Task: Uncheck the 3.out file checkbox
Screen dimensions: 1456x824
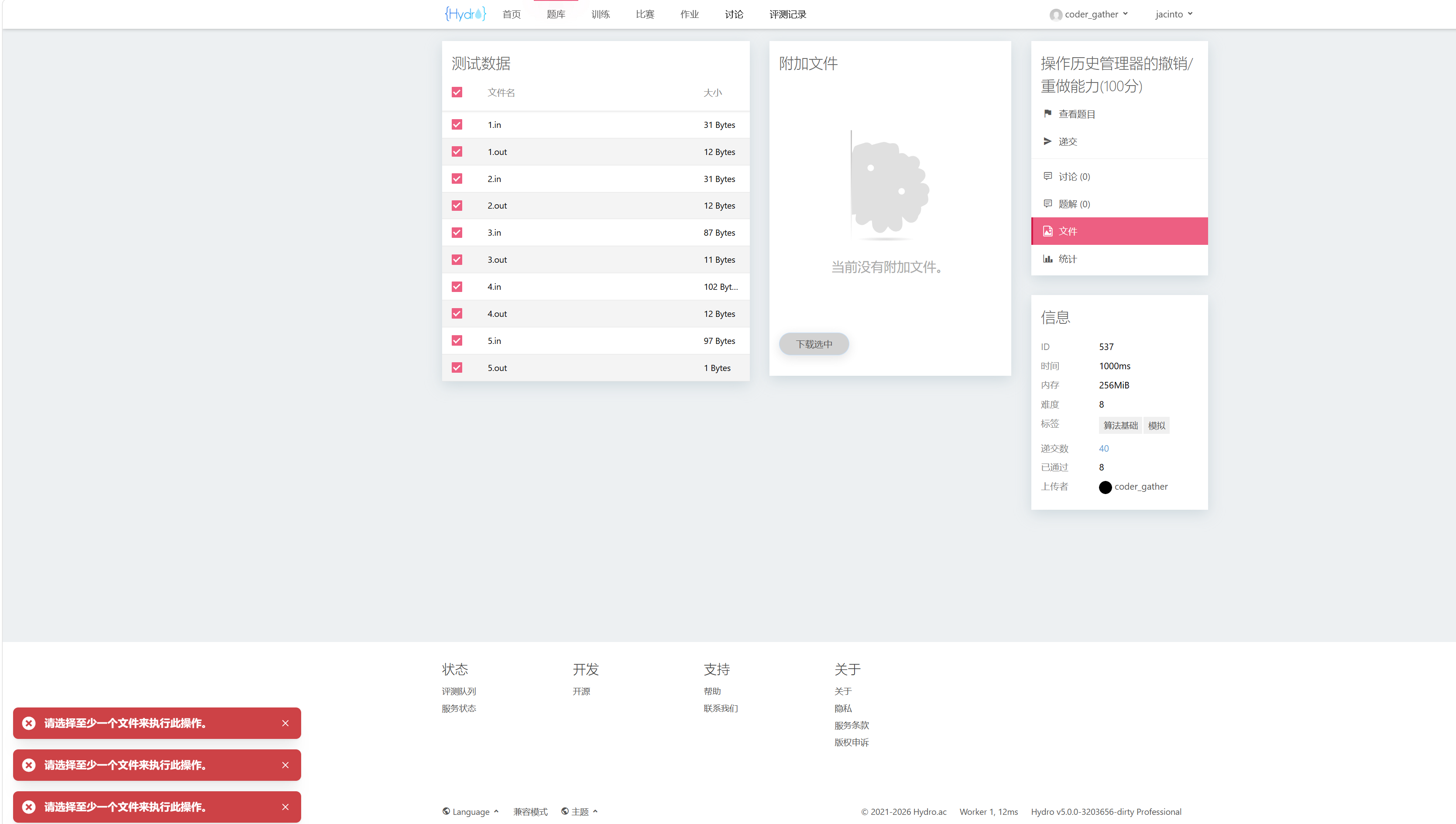Action: click(457, 259)
